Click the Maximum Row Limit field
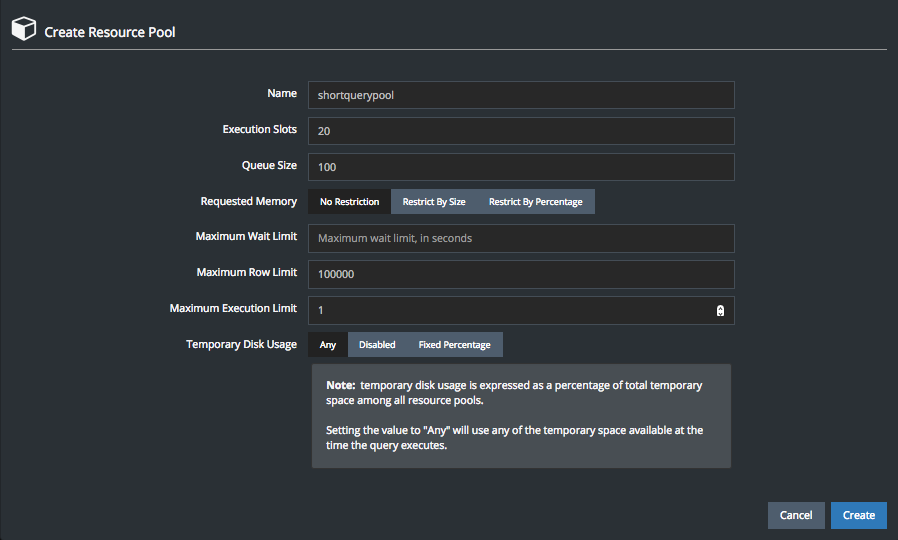The width and height of the screenshot is (898, 540). tap(520, 274)
